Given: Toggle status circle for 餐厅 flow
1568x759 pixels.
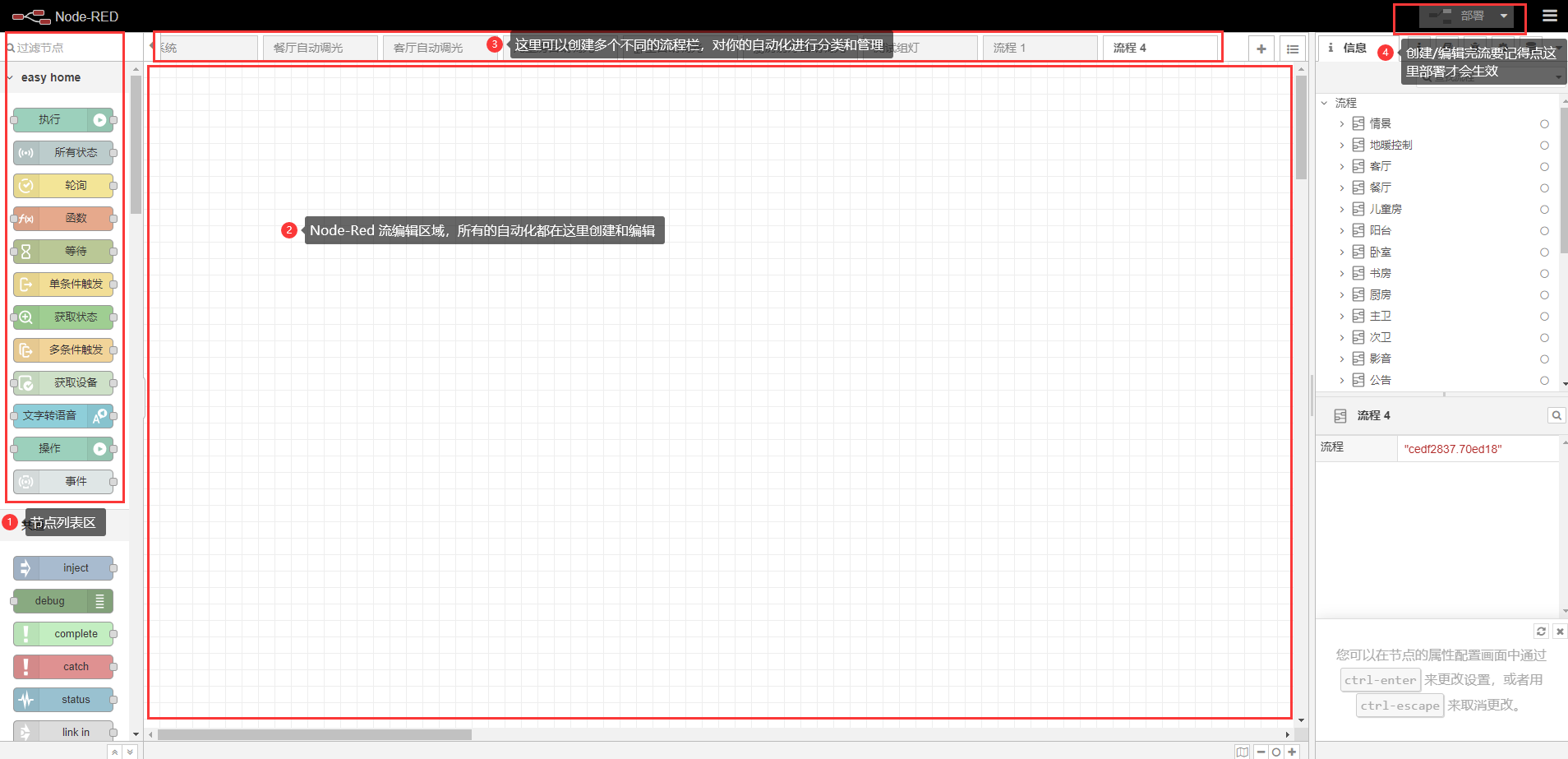Looking at the screenshot, I should tap(1544, 188).
